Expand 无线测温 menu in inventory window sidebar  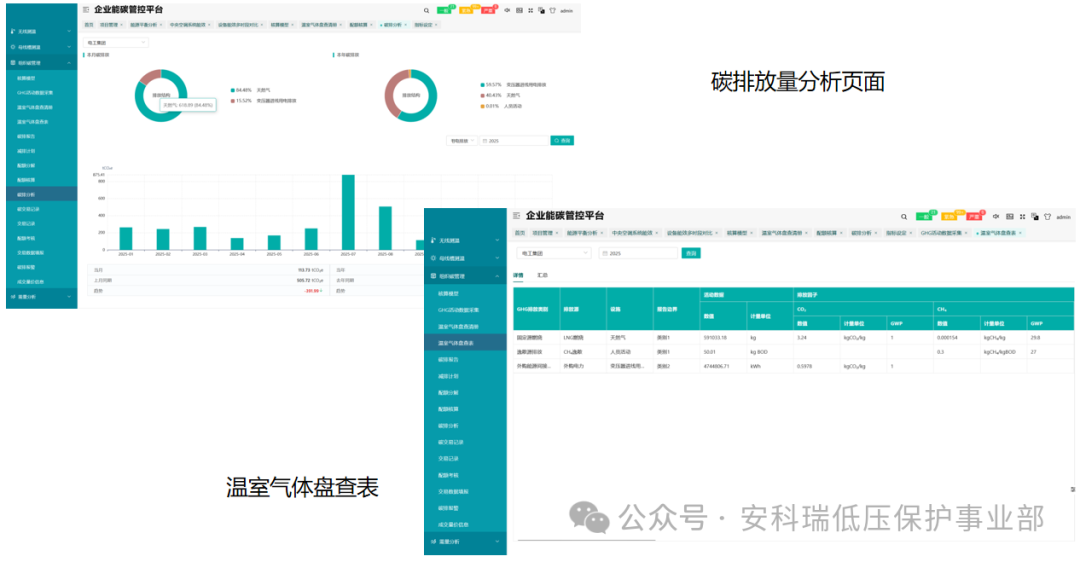coord(465,240)
